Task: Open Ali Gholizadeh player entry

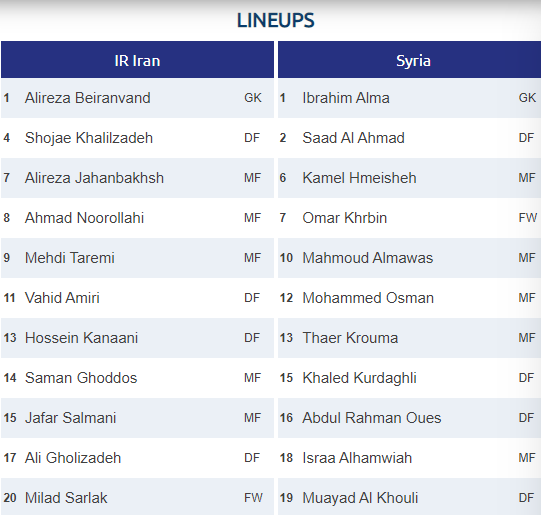Action: tap(137, 458)
